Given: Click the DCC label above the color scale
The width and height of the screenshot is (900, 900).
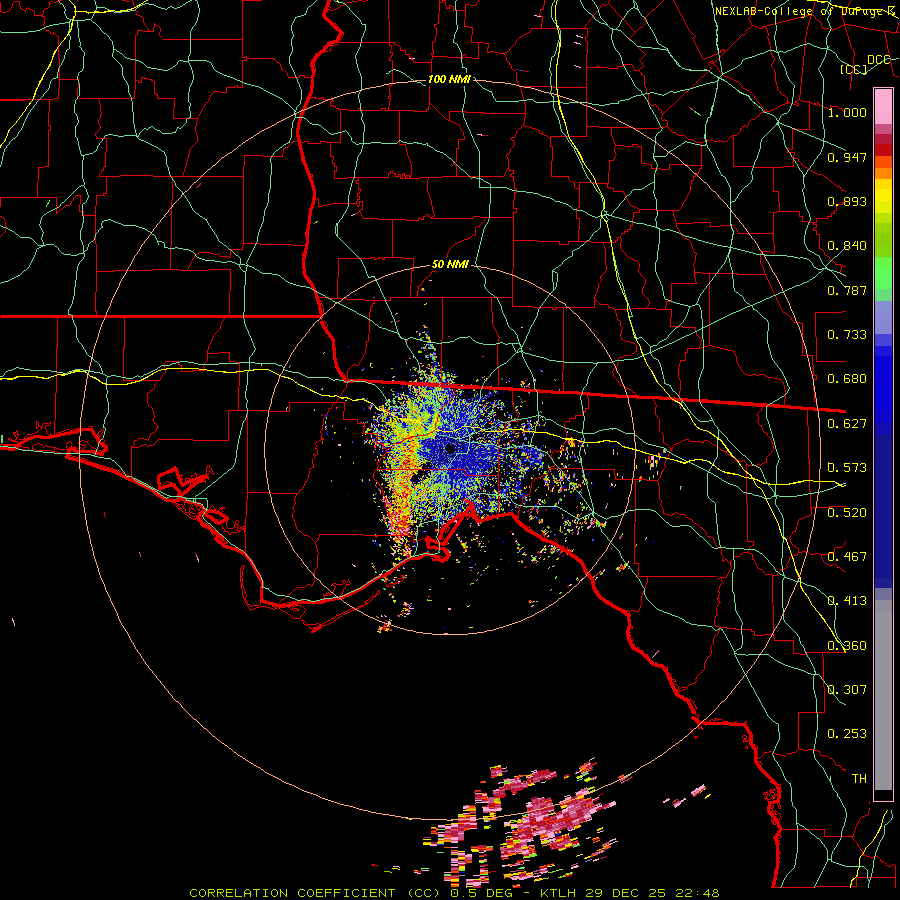Looking at the screenshot, I should point(879,59).
